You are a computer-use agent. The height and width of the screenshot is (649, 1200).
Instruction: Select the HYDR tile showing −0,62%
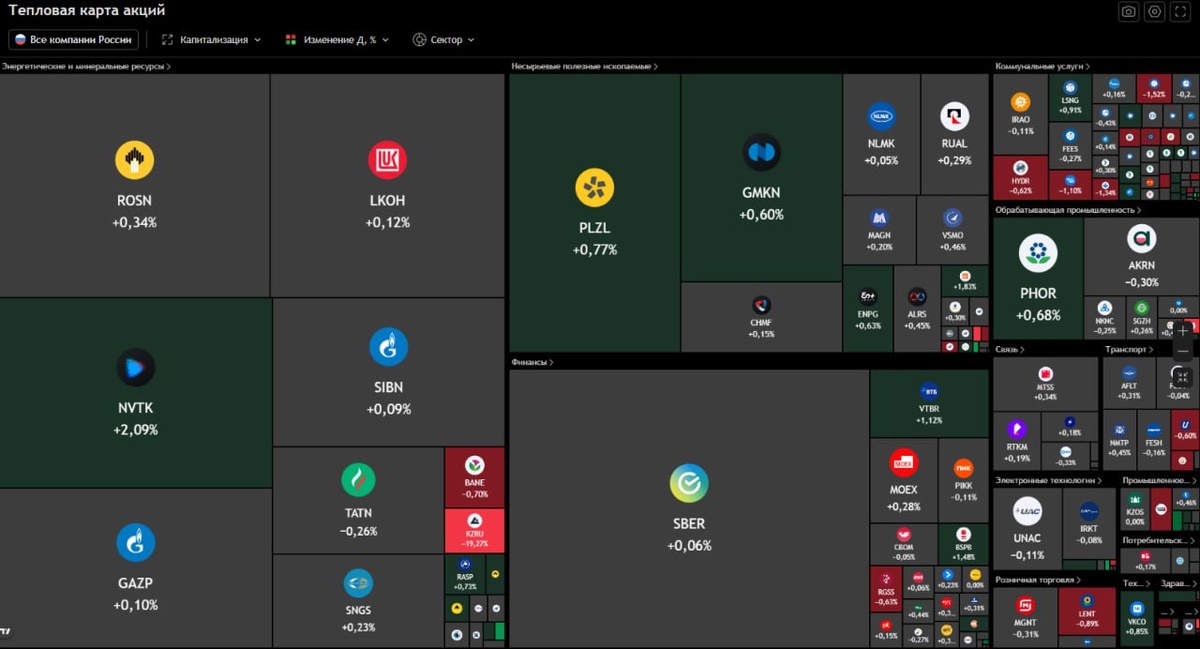tap(1020, 177)
